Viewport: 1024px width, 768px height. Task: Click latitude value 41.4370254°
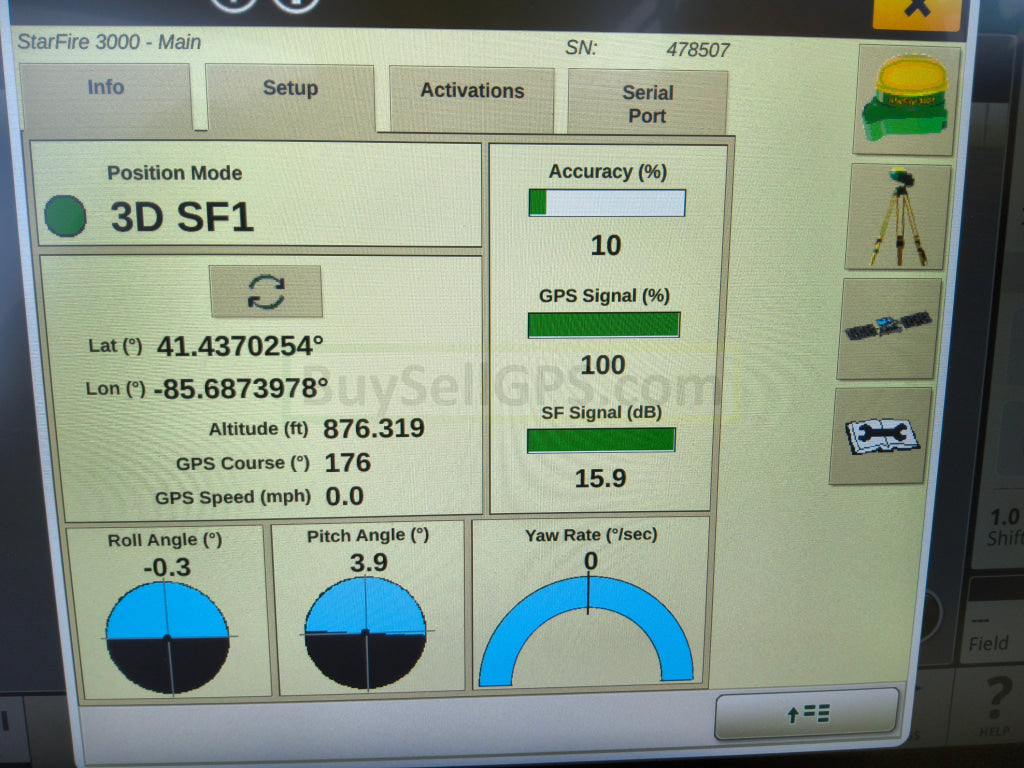[x=240, y=345]
